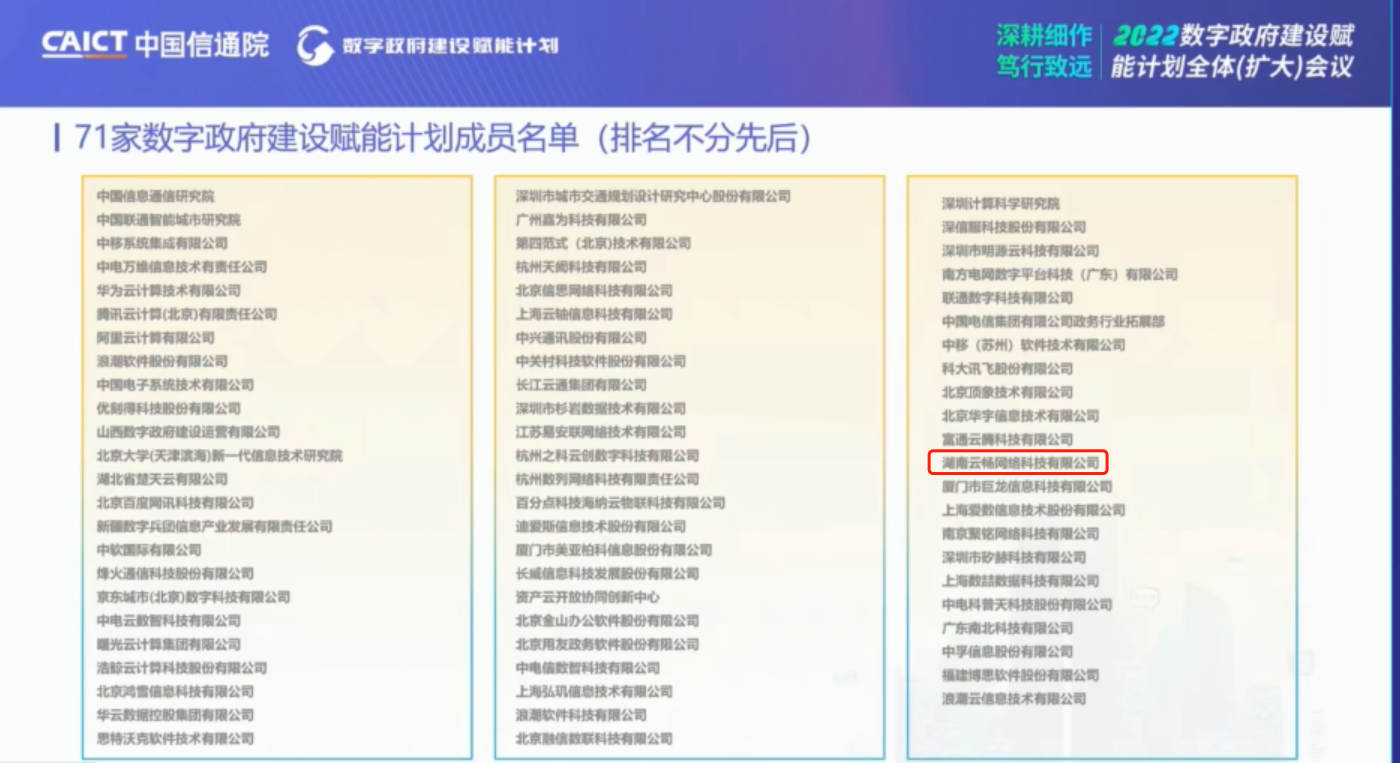Select the row 山西数字政府建设运营有限公司
The width and height of the screenshot is (1400, 763).
[188, 432]
